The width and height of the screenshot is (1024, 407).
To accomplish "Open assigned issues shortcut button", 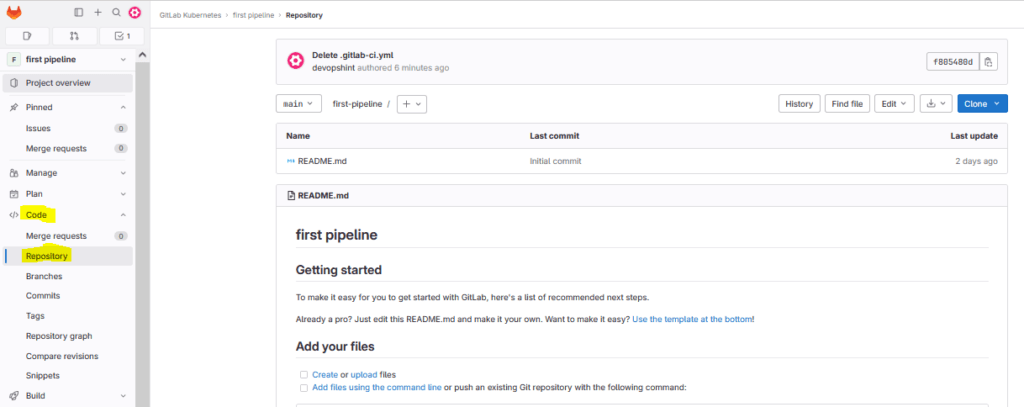I will pos(27,36).
